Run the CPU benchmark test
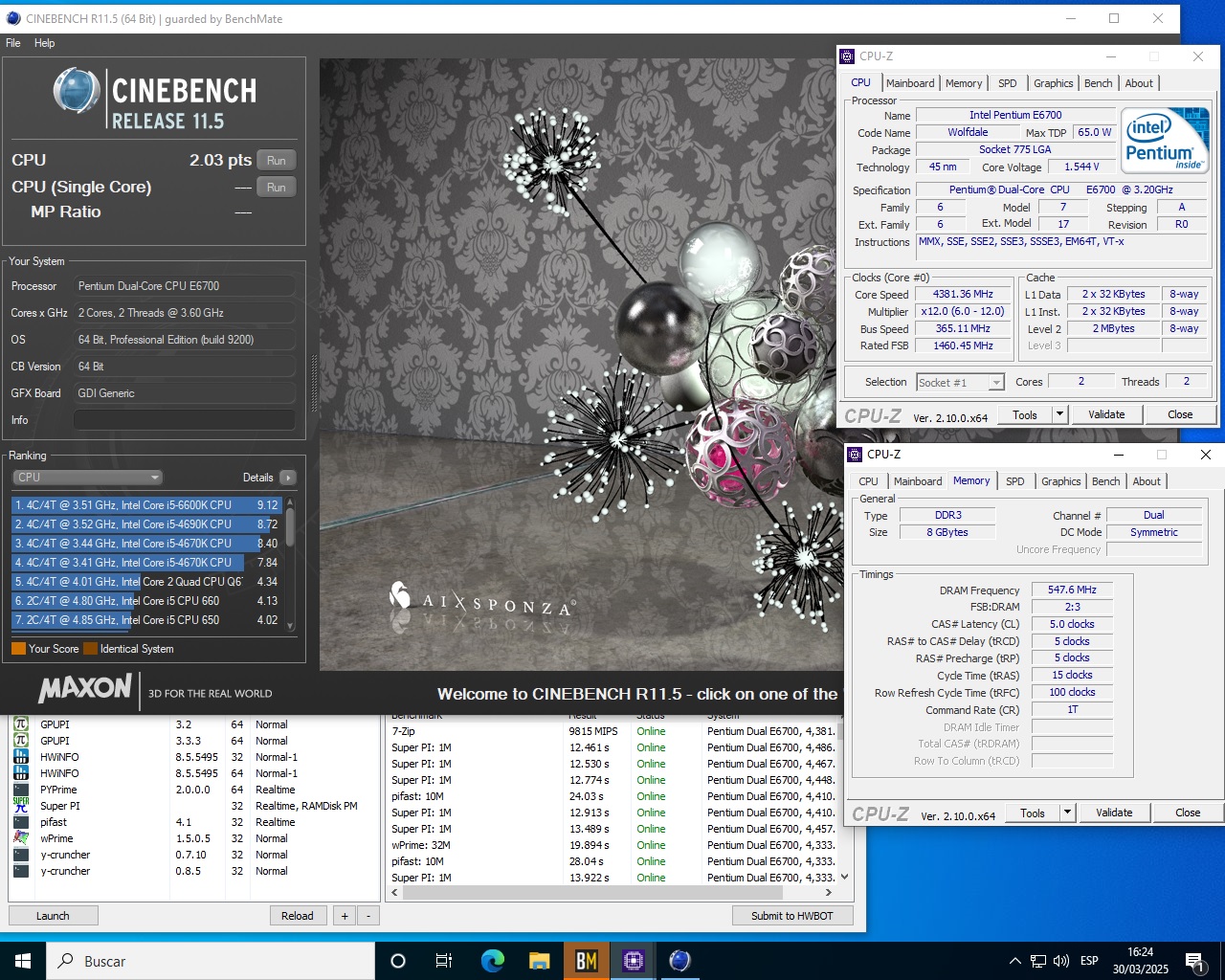 [x=277, y=161]
